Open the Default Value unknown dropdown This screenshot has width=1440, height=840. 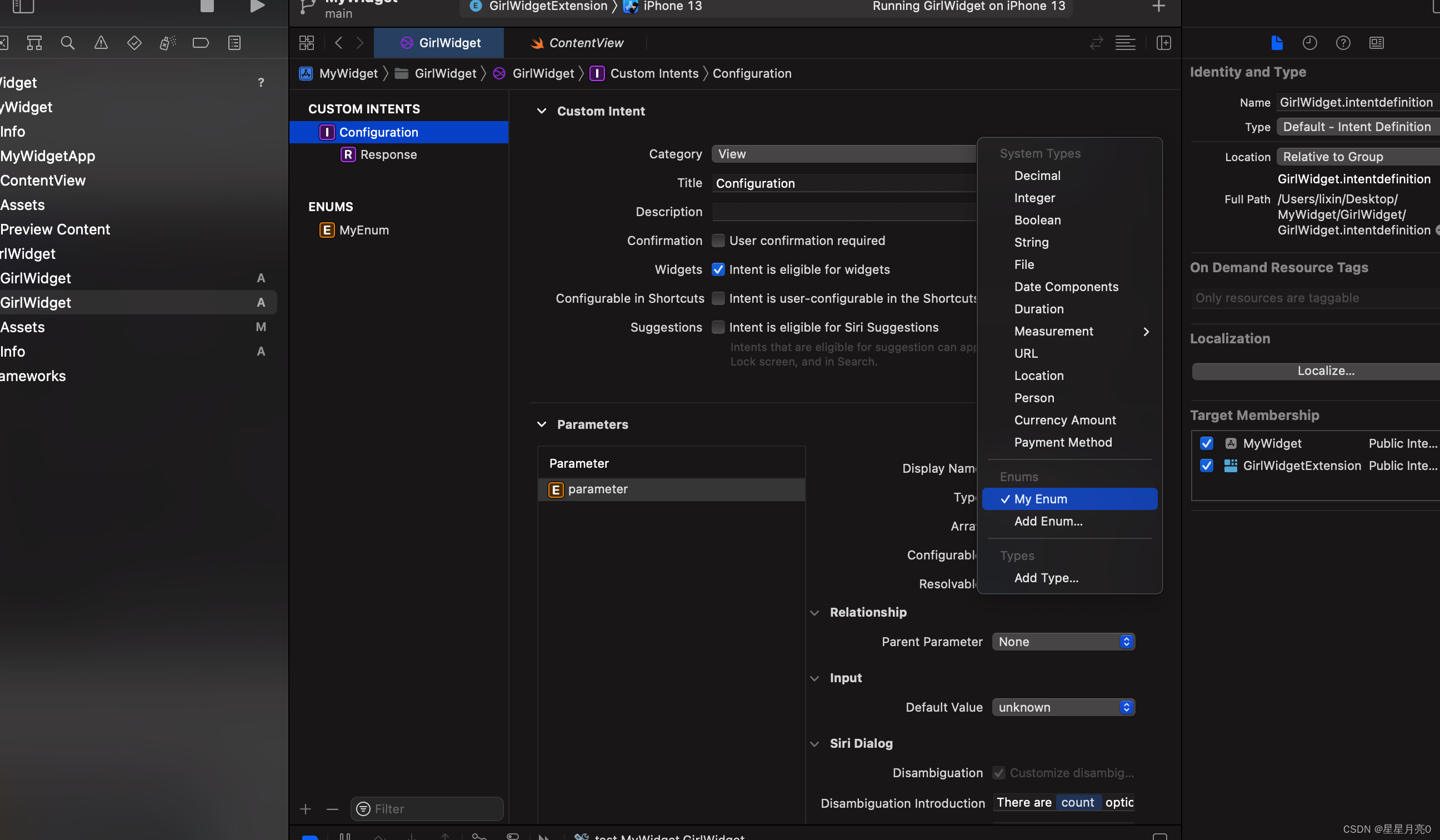[1063, 707]
